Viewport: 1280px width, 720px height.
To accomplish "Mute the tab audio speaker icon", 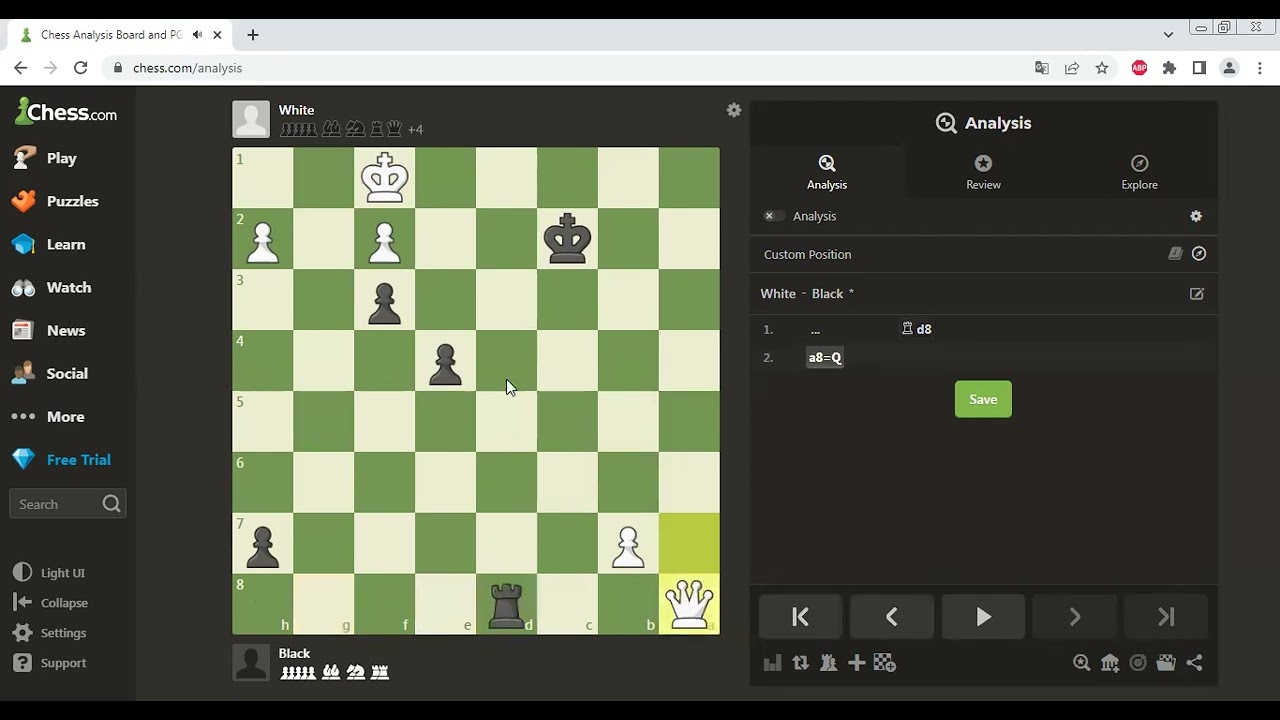I will 198,35.
